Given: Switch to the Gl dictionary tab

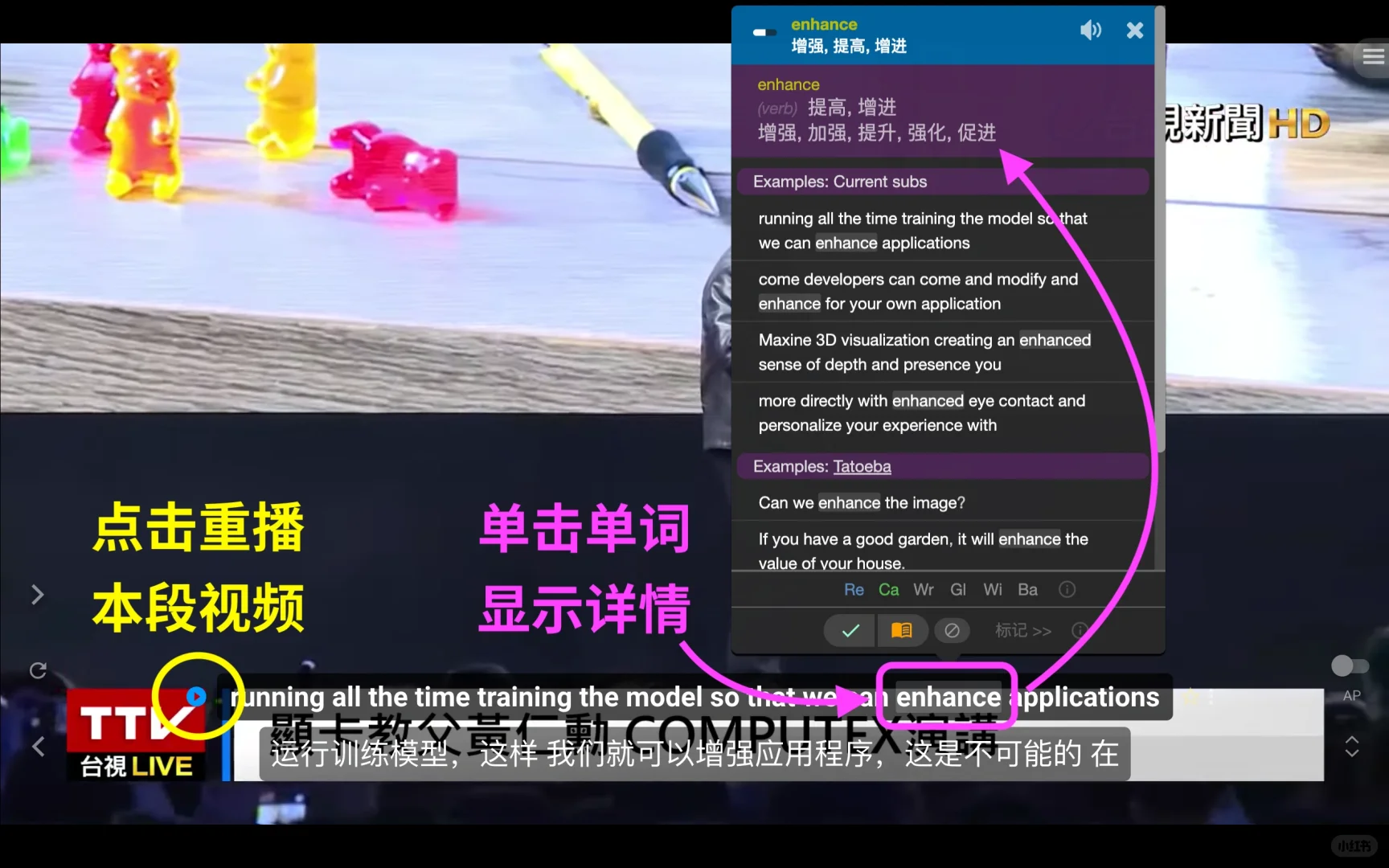Looking at the screenshot, I should pyautogui.click(x=958, y=590).
